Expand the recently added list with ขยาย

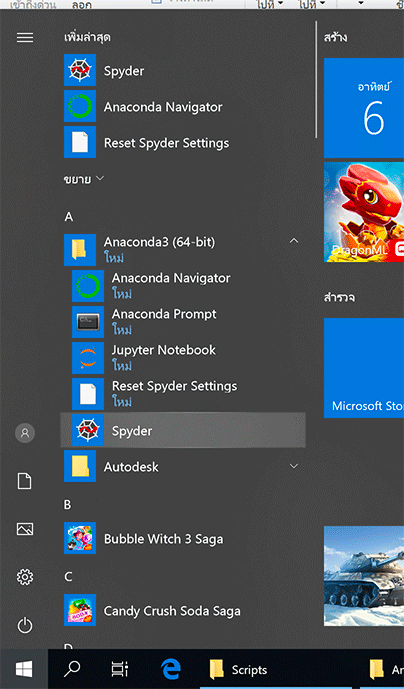[x=84, y=179]
